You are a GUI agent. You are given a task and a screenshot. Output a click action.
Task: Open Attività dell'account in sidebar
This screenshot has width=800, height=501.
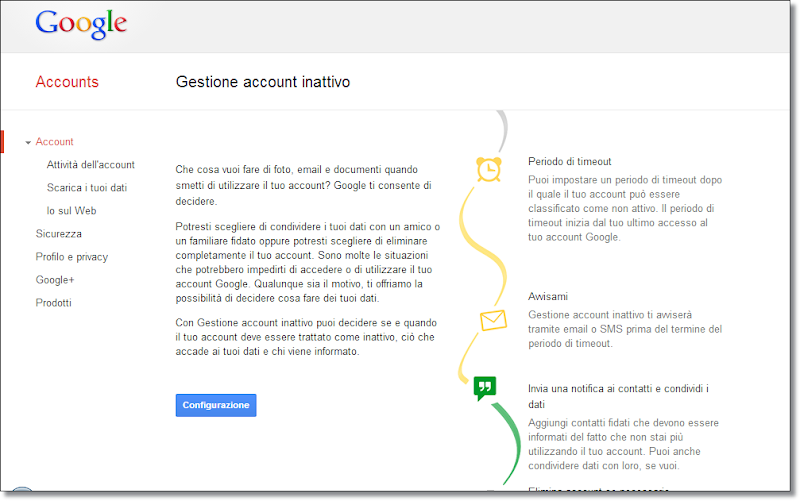tap(91, 165)
